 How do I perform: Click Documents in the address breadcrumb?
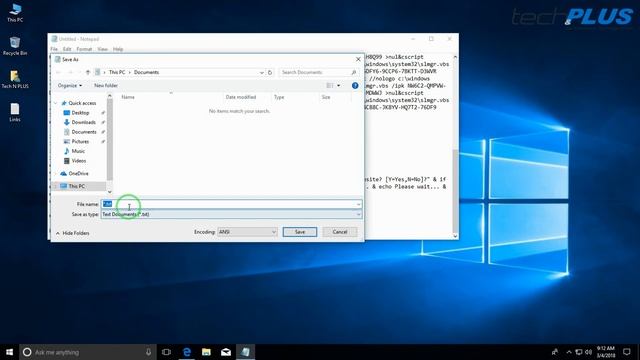[x=146, y=72]
